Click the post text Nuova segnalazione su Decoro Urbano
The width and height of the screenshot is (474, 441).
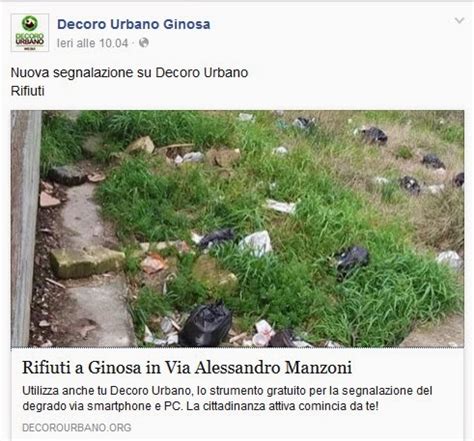point(129,73)
